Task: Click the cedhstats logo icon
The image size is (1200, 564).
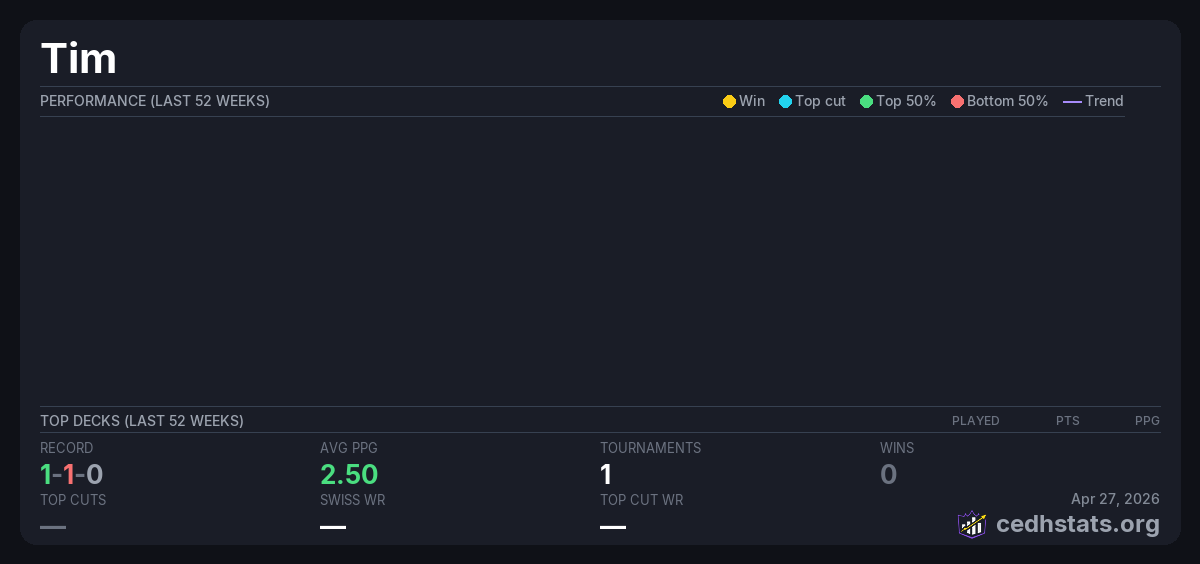Action: [971, 524]
